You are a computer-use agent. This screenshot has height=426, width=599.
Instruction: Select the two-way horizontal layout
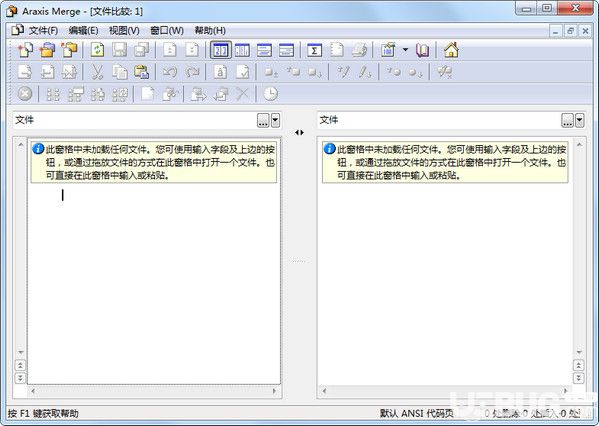264,50
